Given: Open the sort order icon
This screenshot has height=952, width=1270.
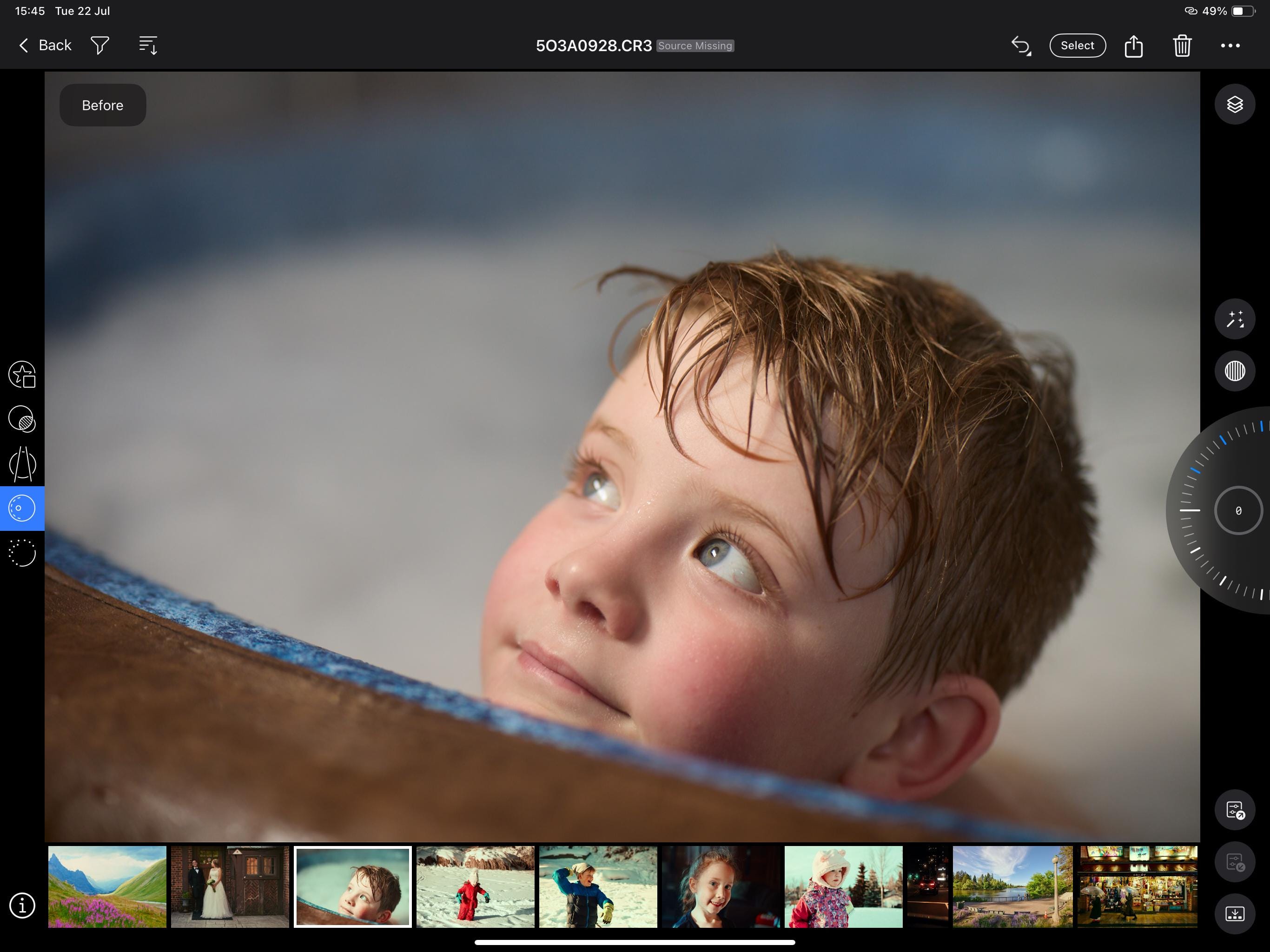Looking at the screenshot, I should (x=148, y=46).
